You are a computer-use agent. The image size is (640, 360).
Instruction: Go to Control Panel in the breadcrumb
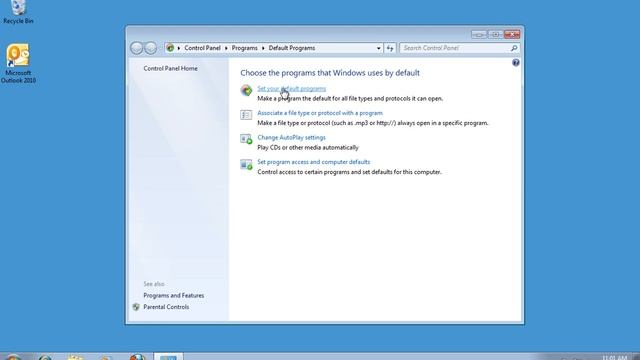202,48
